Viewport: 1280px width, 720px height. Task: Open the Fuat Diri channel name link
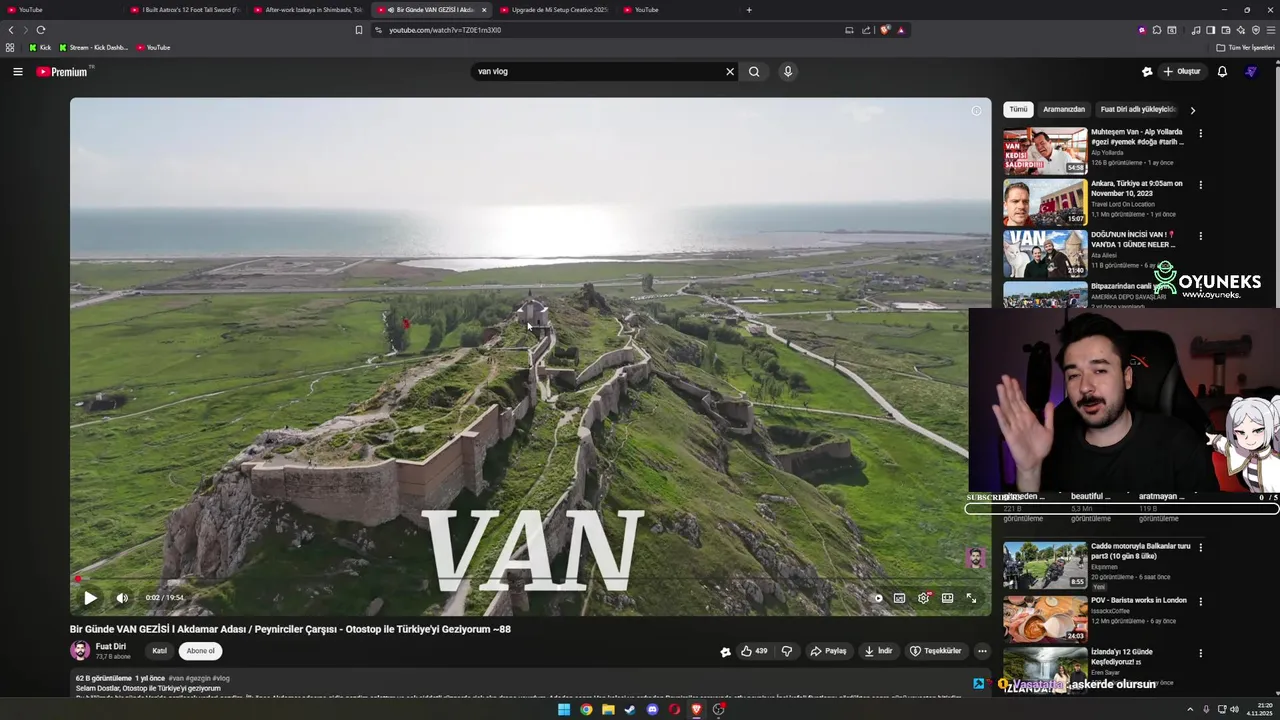(111, 646)
